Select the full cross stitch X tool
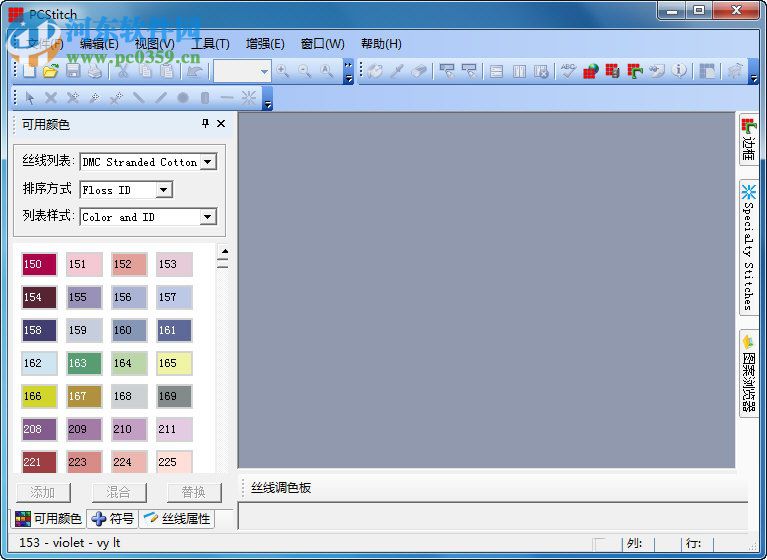The image size is (767, 560). click(51, 98)
